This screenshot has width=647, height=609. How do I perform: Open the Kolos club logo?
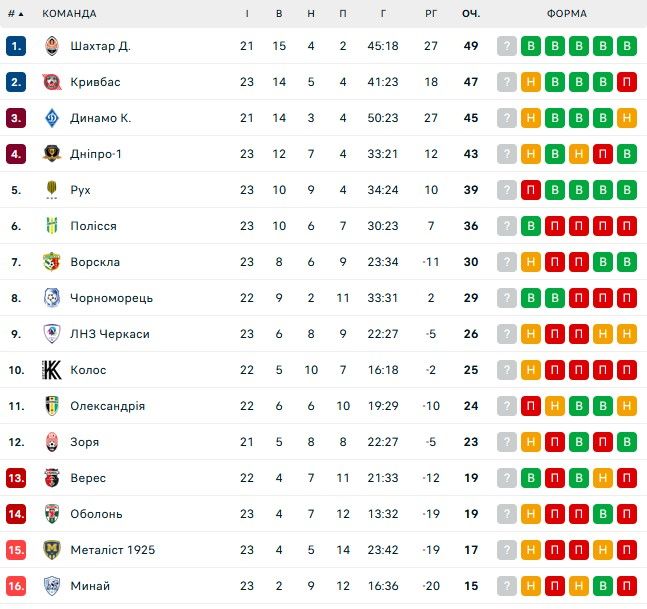click(52, 370)
